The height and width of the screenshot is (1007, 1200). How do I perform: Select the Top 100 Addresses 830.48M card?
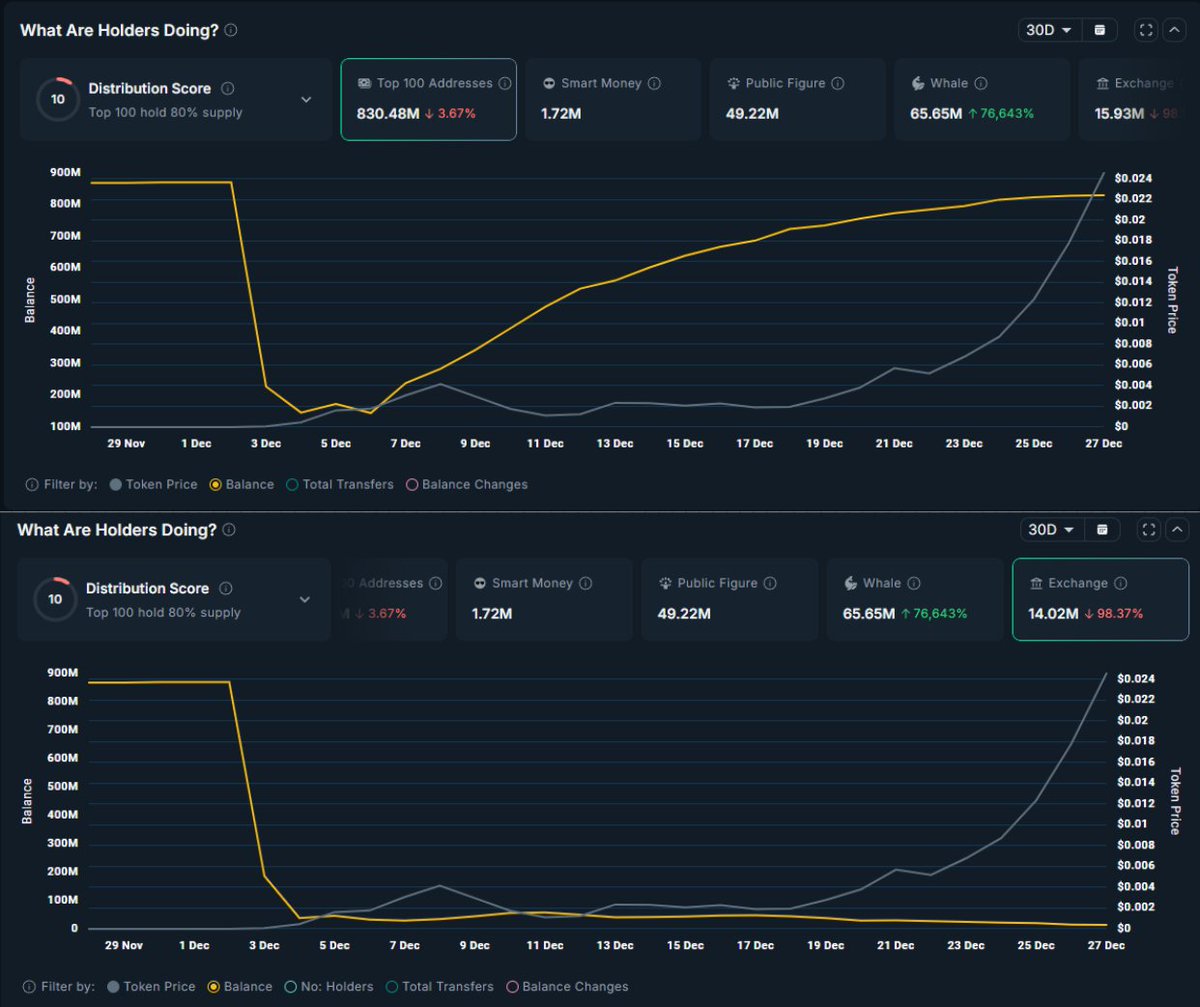[428, 99]
